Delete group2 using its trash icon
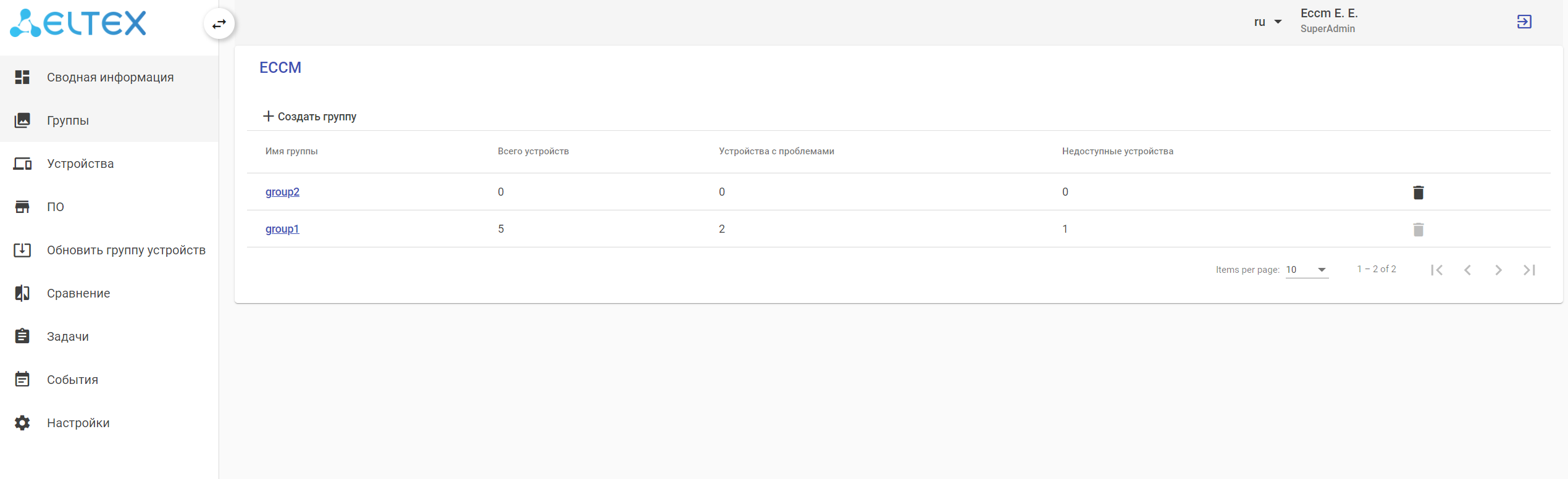 click(1418, 193)
